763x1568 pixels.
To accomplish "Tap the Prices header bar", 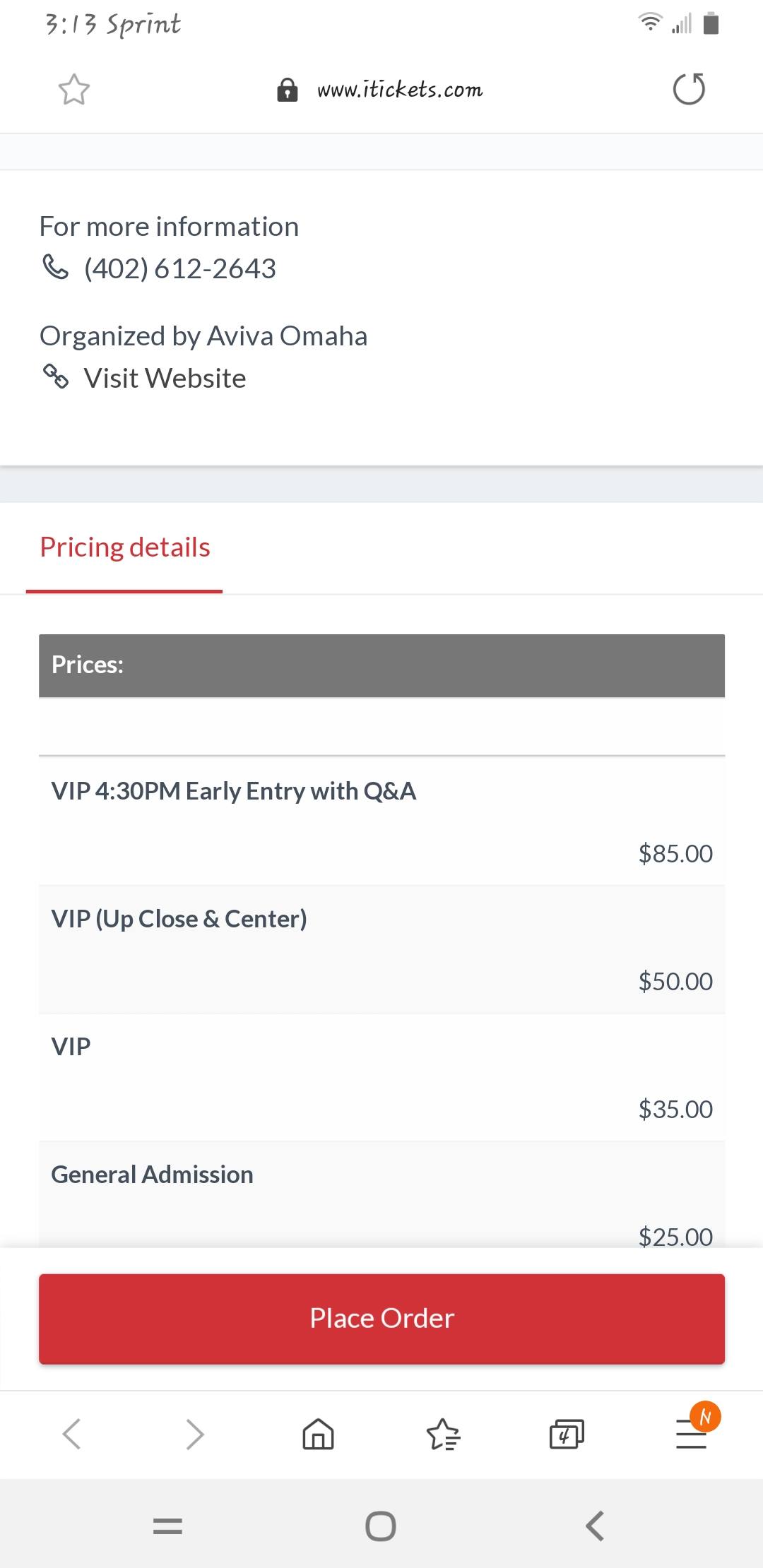I will tap(381, 665).
